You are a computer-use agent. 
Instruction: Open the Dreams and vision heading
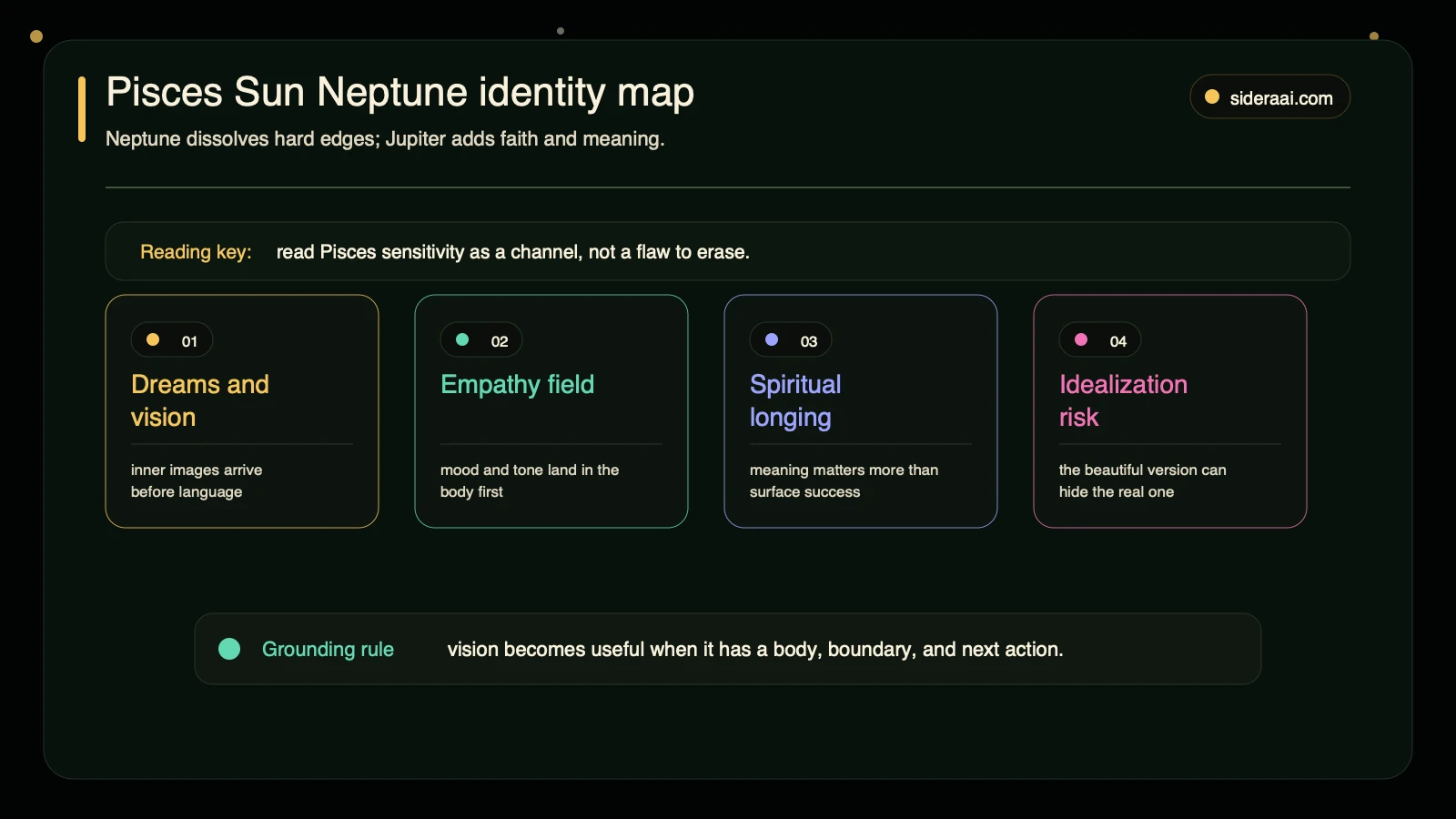200,400
